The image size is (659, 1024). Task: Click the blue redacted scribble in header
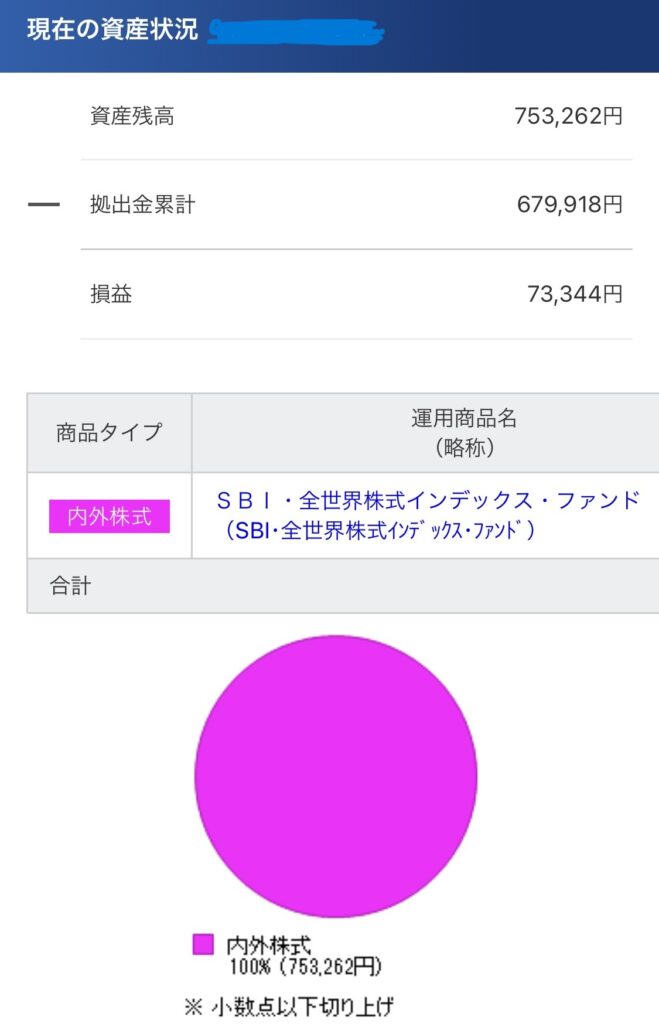296,31
